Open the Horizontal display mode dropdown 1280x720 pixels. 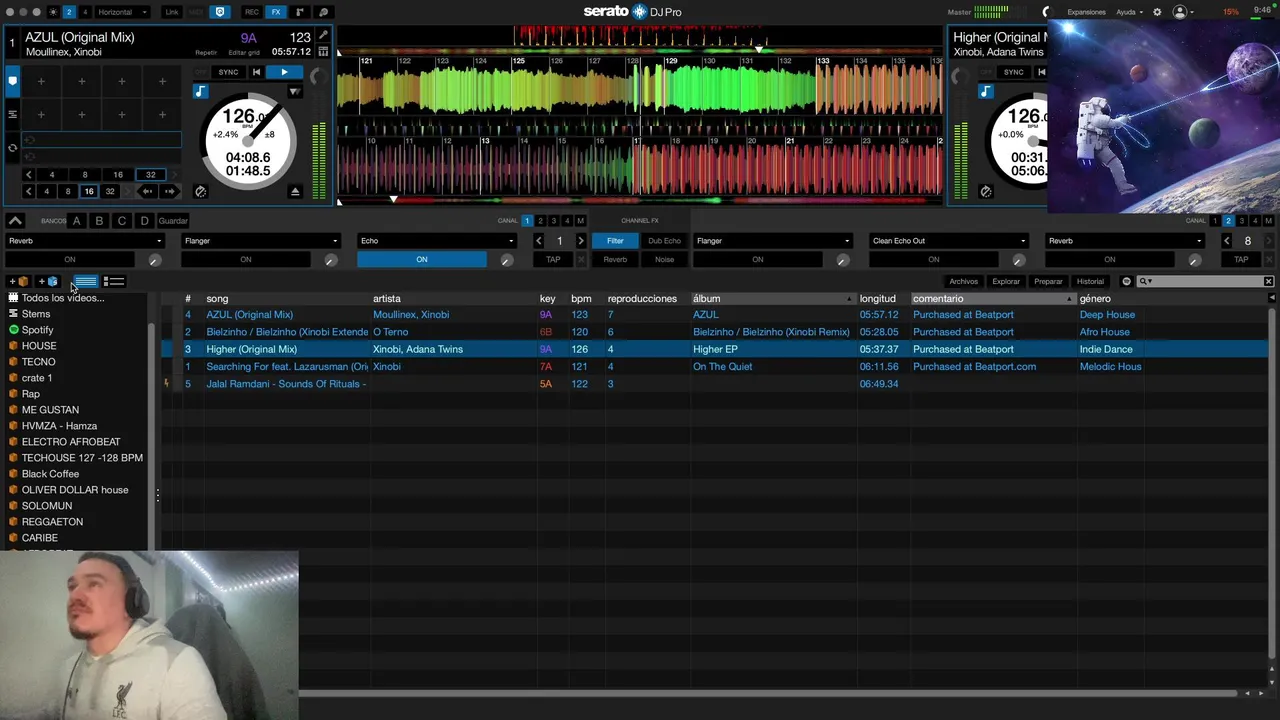click(x=123, y=12)
